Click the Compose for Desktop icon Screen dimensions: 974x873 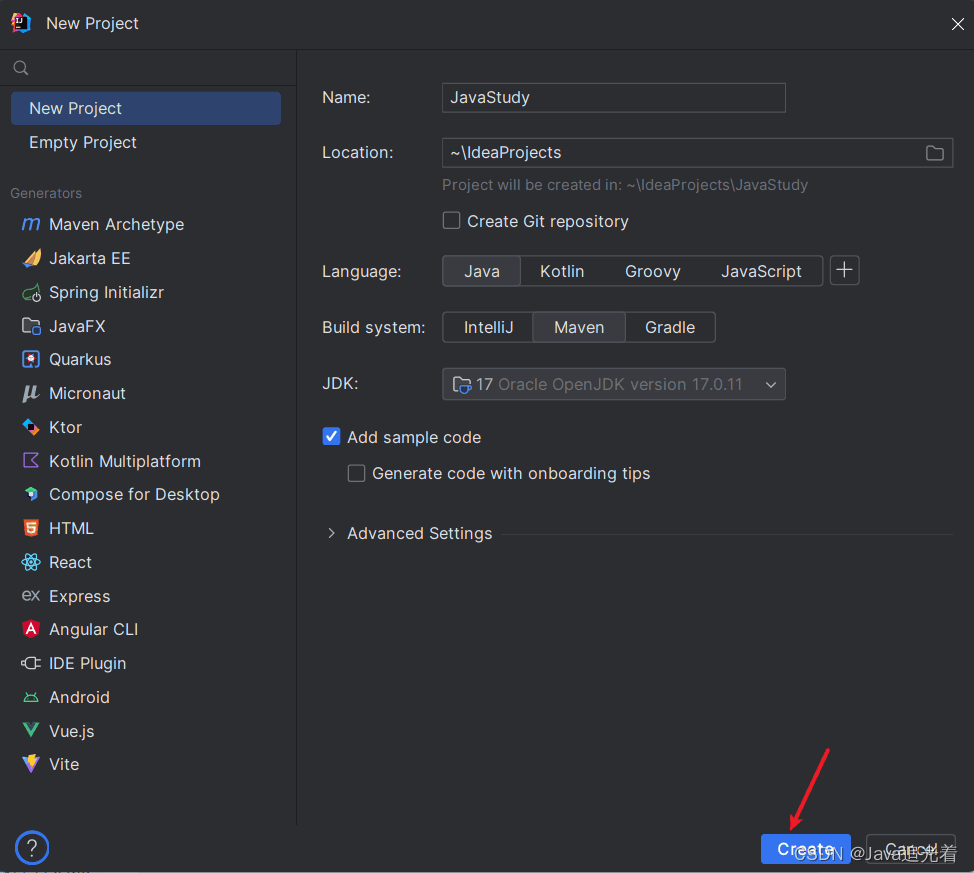[31, 494]
